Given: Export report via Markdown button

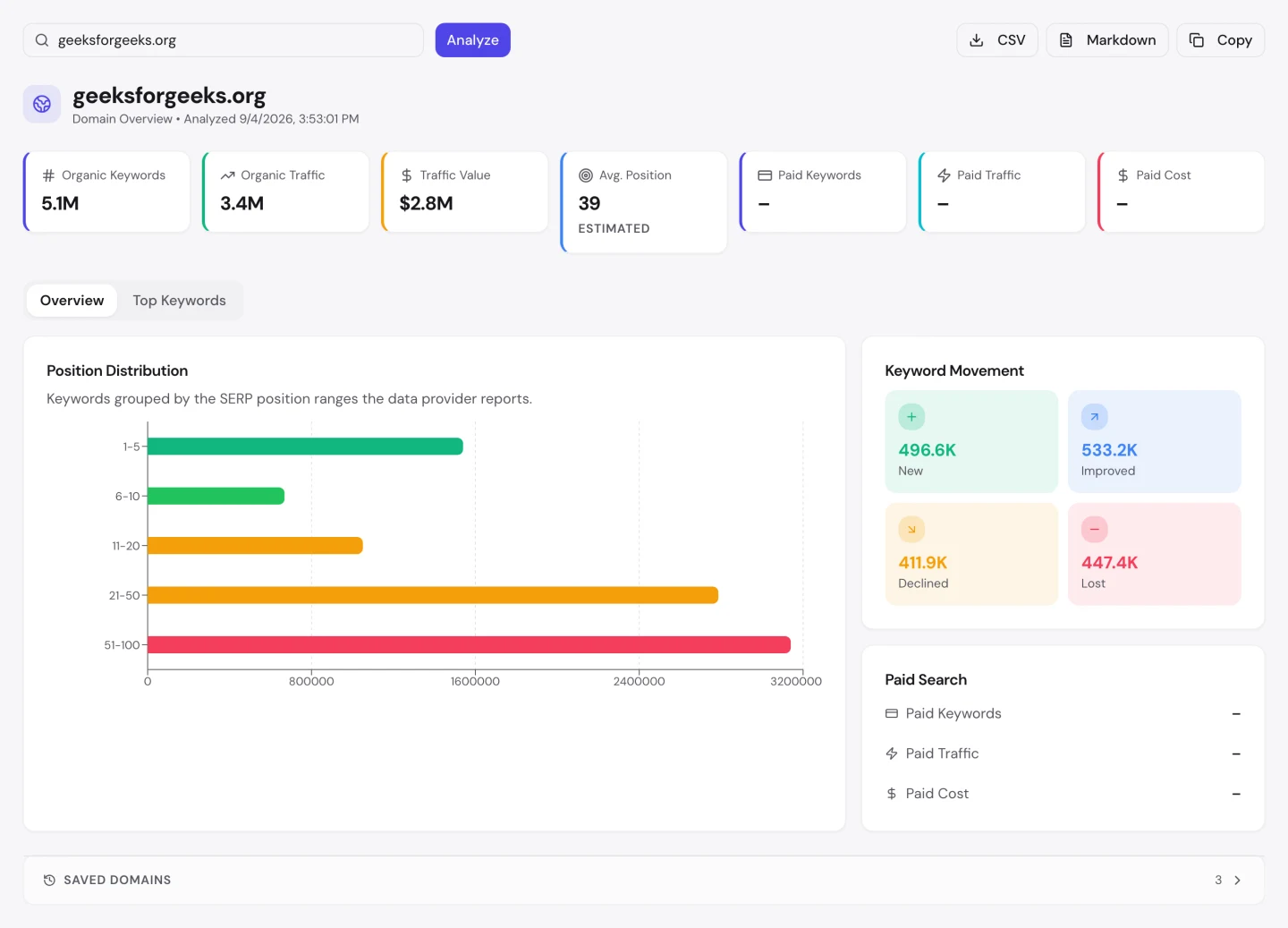Looking at the screenshot, I should (1107, 40).
